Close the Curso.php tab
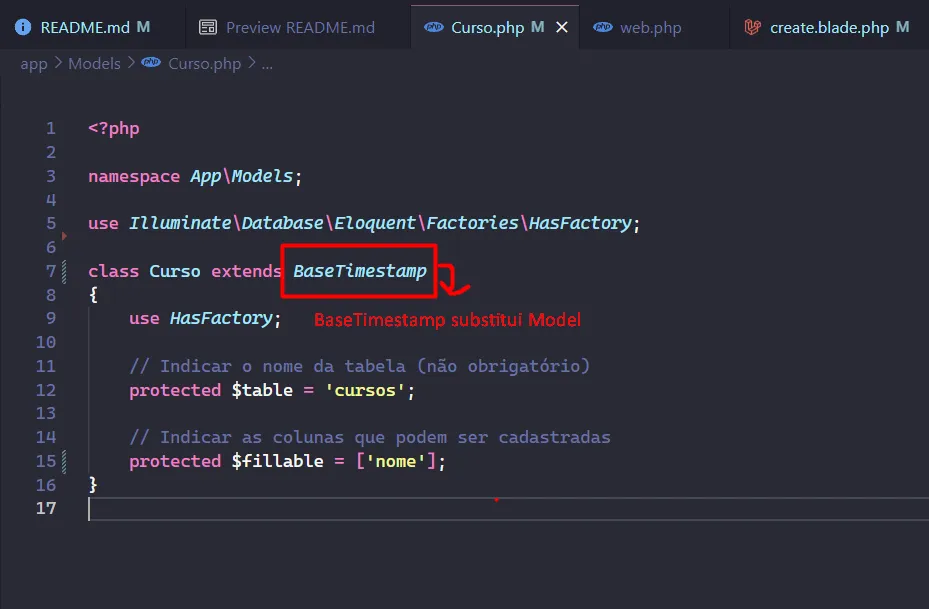Screen dimensions: 929x609 click(561, 27)
